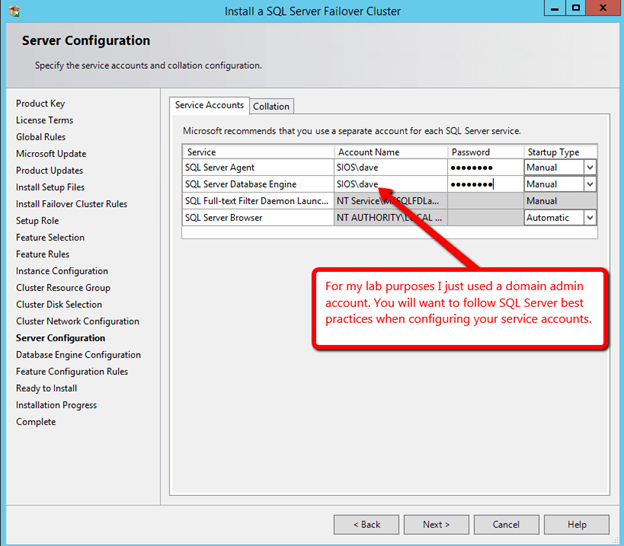Select the Service Accounts tab

[209, 105]
